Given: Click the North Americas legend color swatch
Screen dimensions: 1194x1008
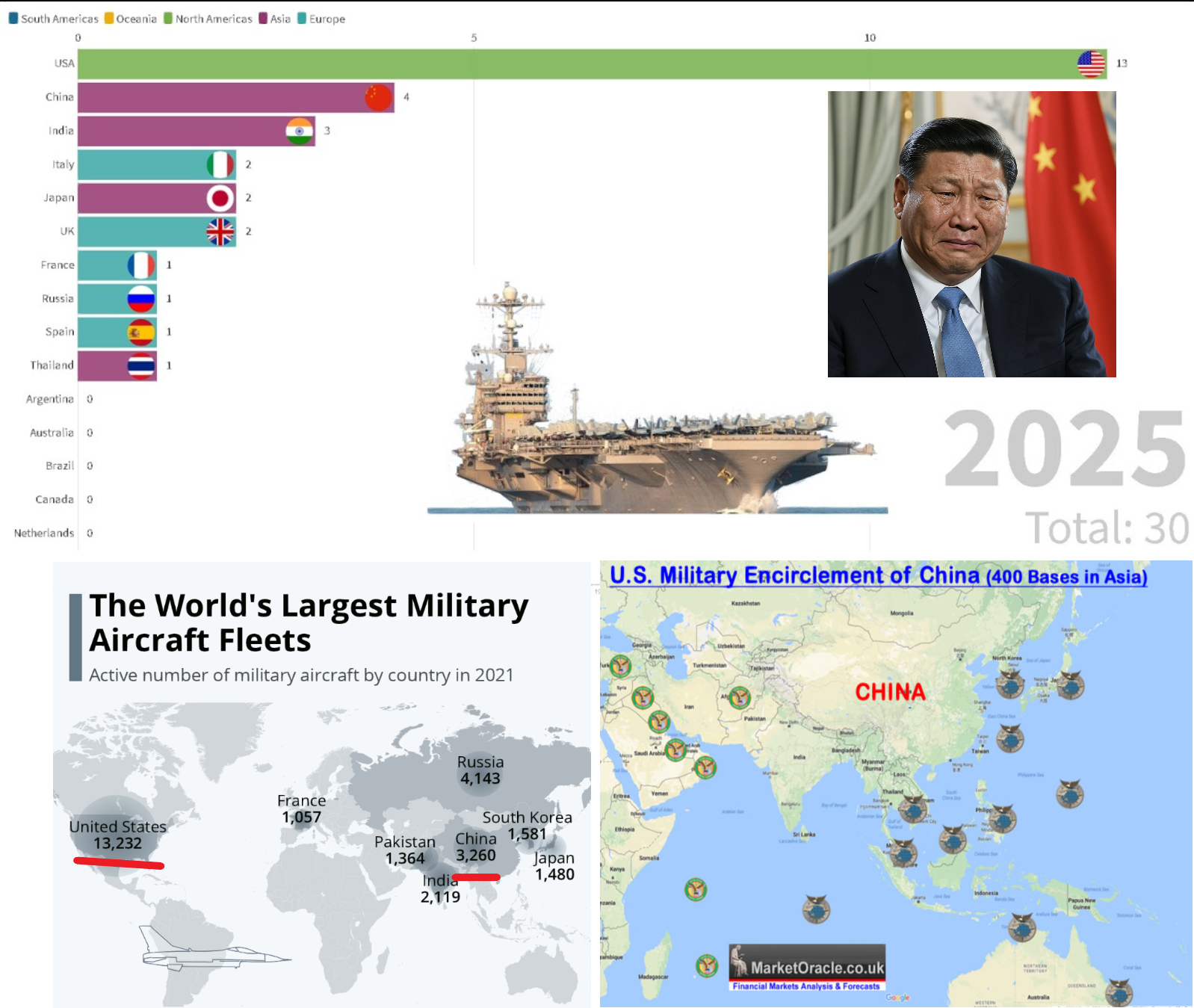Looking at the screenshot, I should pyautogui.click(x=168, y=18).
